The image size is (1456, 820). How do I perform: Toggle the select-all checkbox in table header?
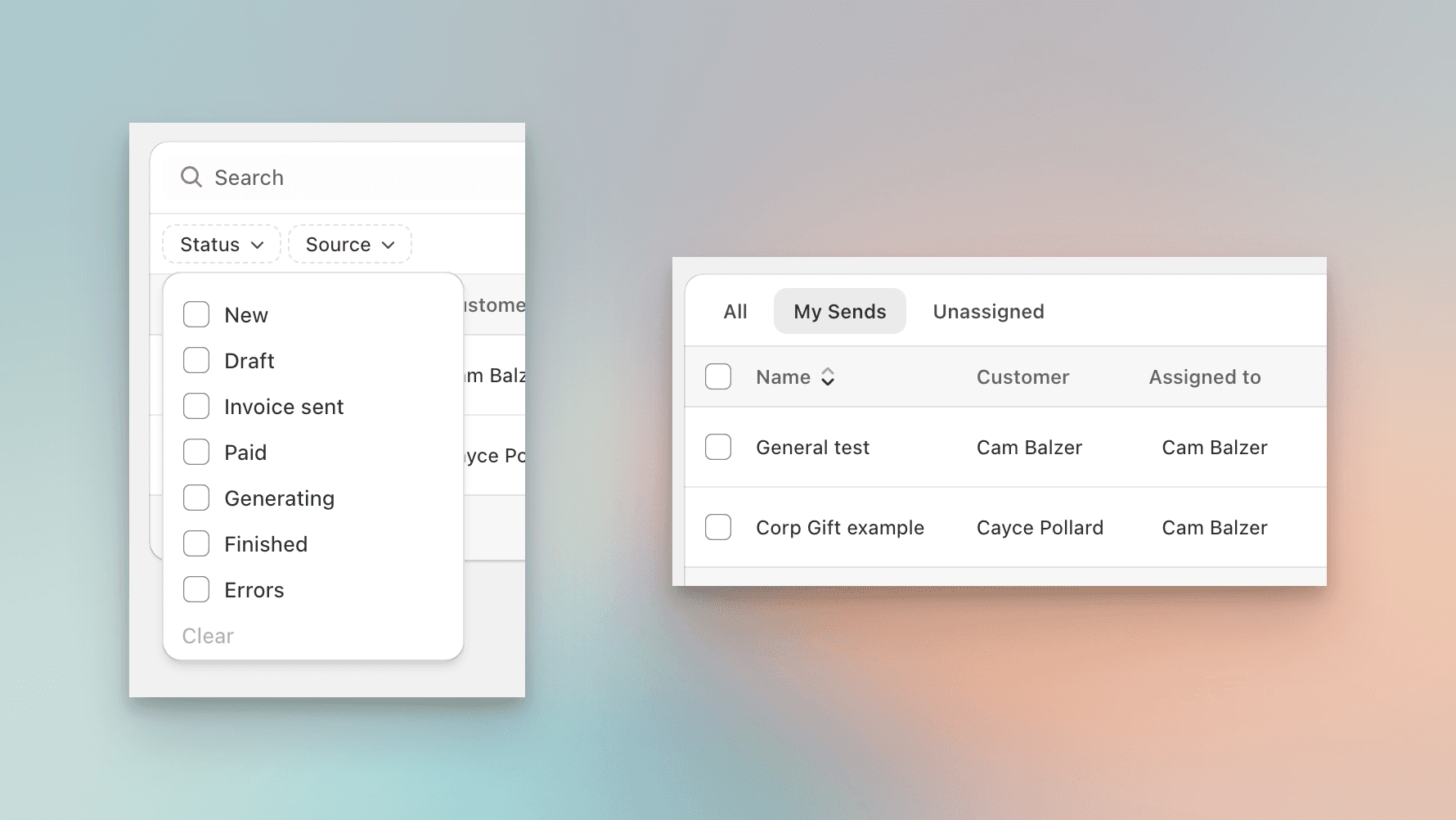coord(717,376)
